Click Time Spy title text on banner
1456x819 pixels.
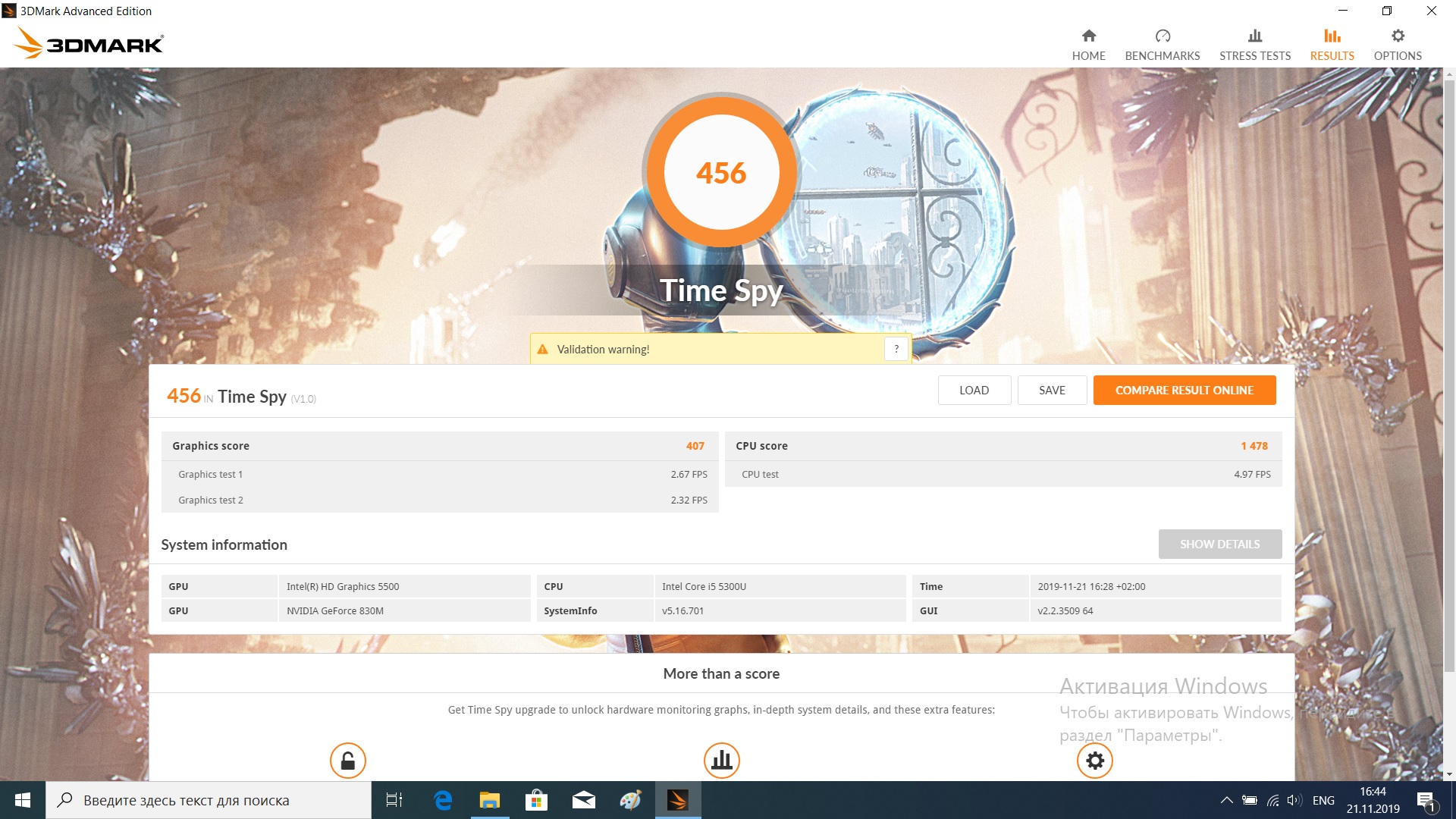click(x=721, y=291)
